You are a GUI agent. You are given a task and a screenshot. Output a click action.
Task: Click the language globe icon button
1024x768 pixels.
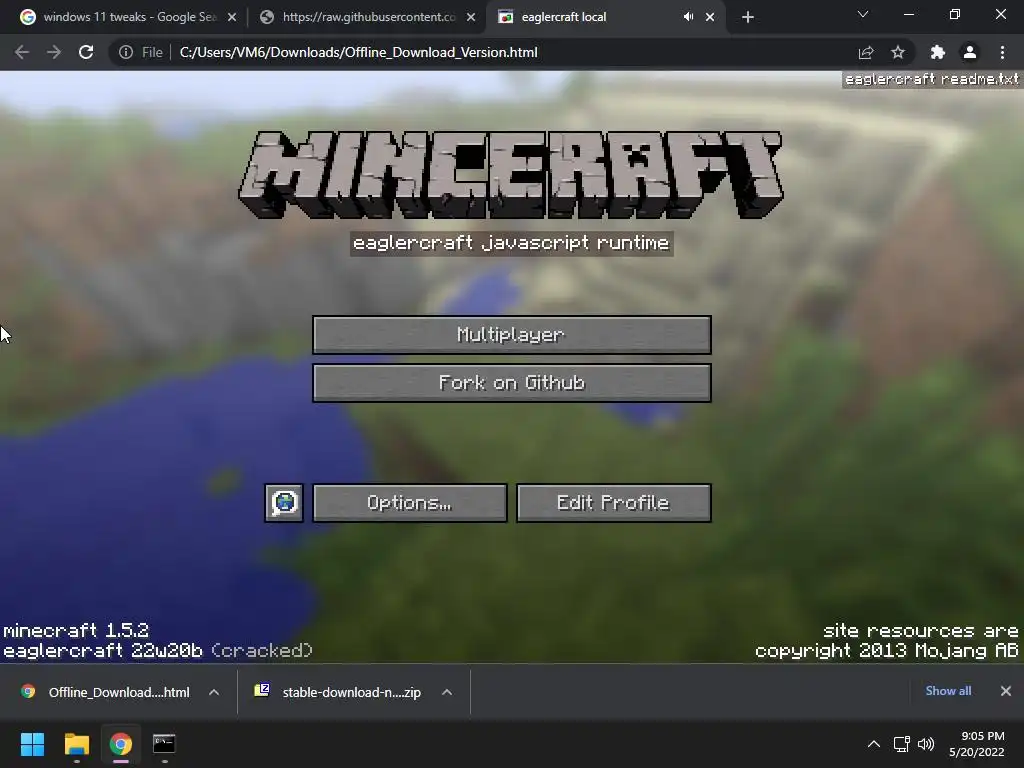tap(283, 503)
